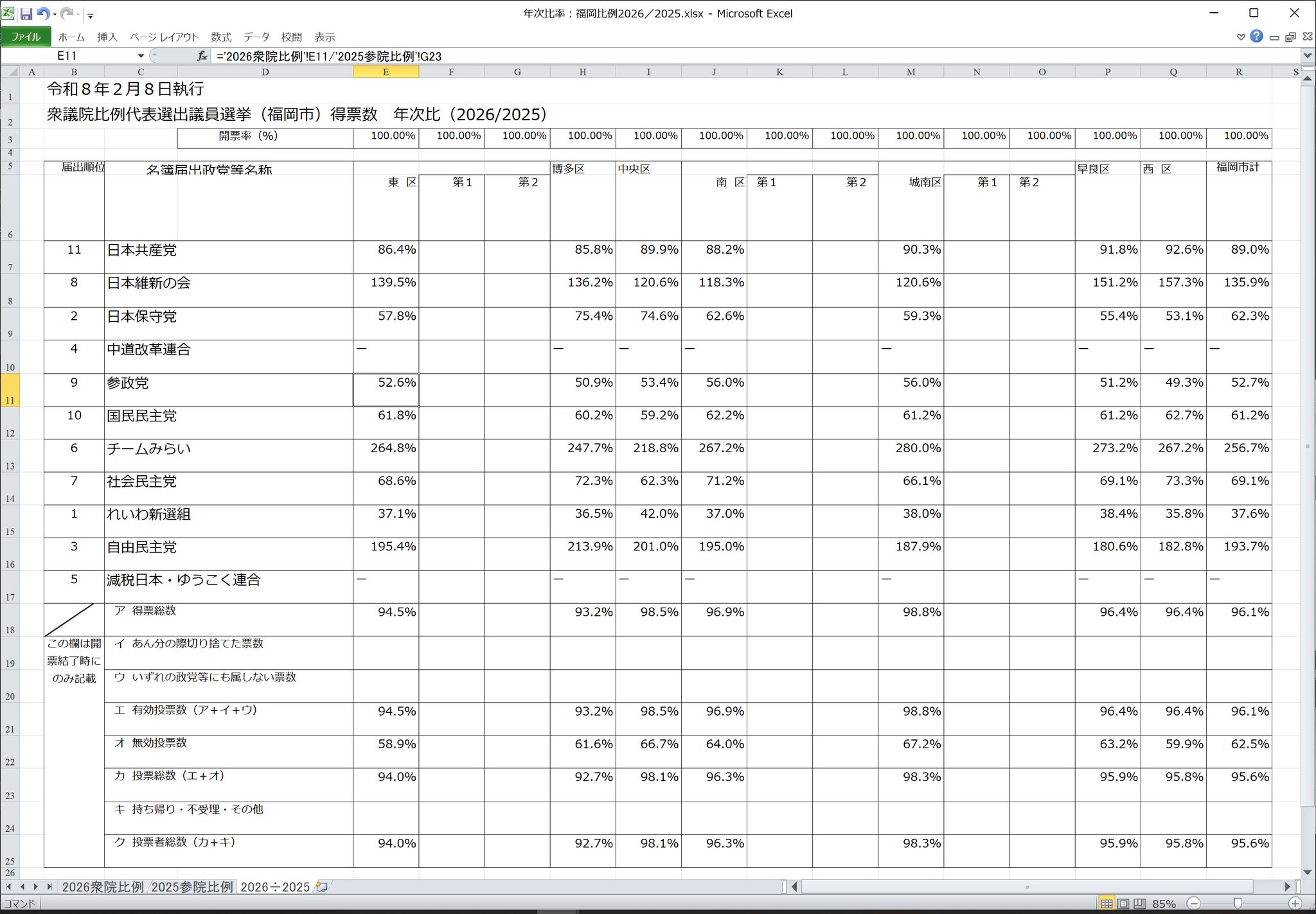Switch to Page Layout view button

pos(1123,903)
